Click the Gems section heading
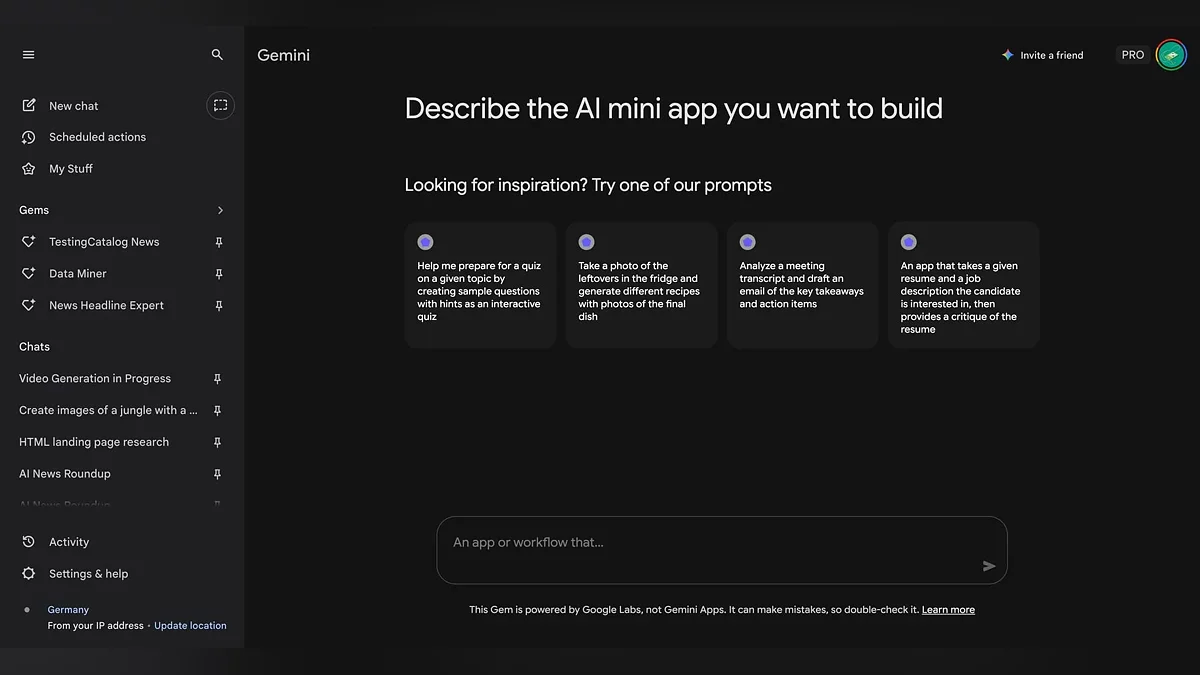This screenshot has height=675, width=1200. pyautogui.click(x=34, y=210)
